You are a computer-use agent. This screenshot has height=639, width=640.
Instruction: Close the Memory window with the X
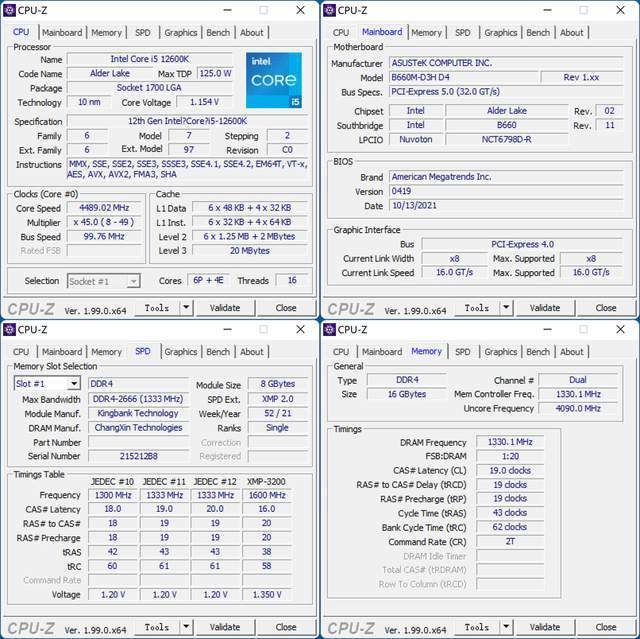point(620,329)
